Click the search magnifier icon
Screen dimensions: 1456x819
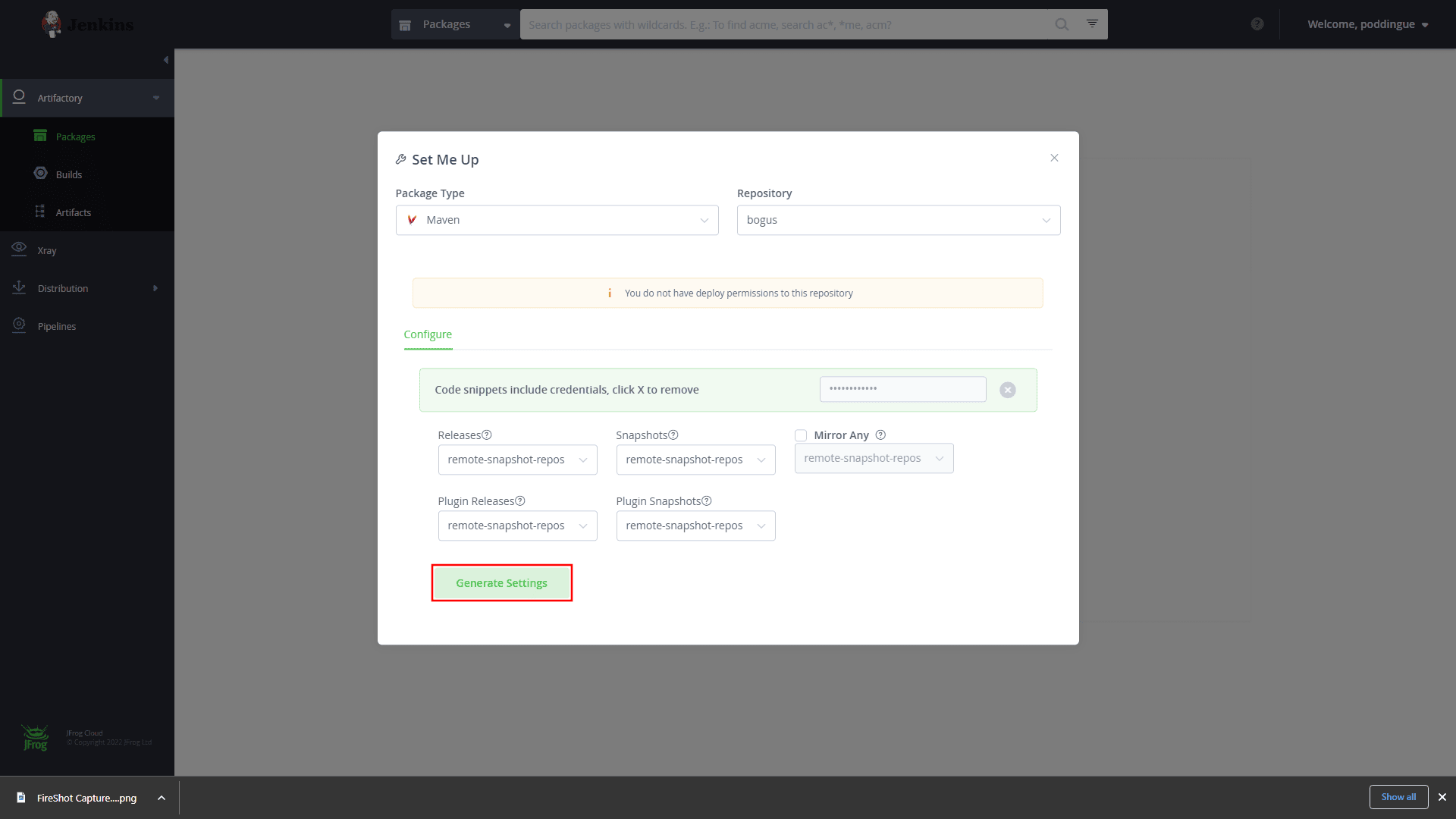1062,24
